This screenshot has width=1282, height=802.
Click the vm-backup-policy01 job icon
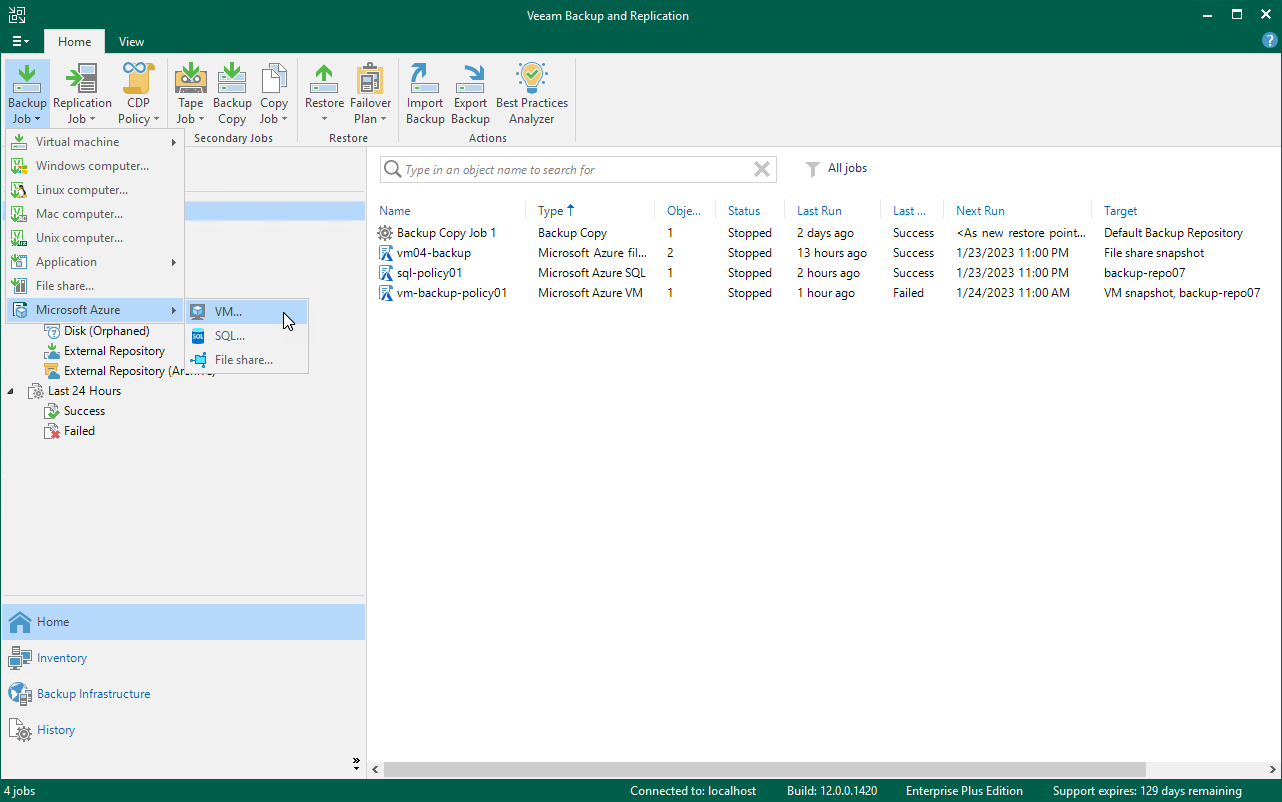[385, 293]
